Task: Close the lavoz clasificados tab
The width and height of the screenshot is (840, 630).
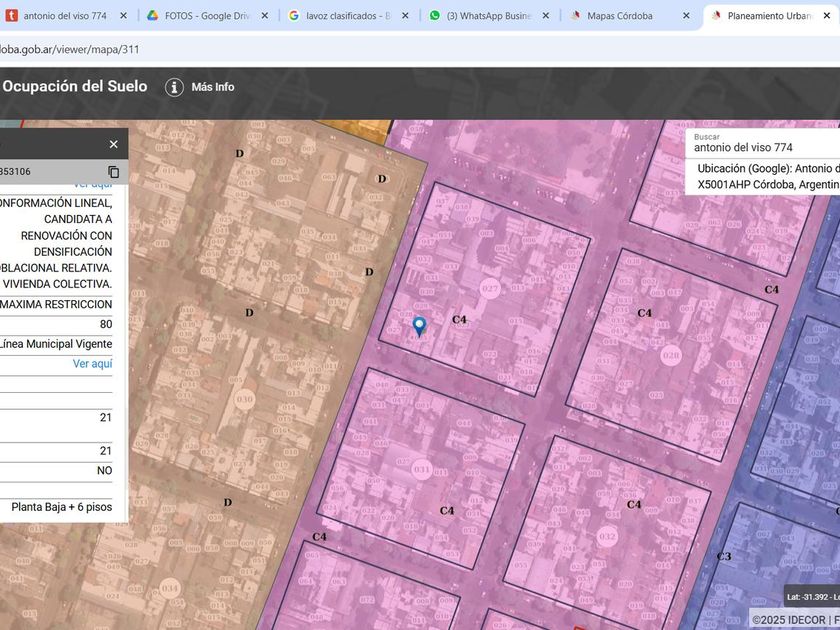Action: pos(404,16)
